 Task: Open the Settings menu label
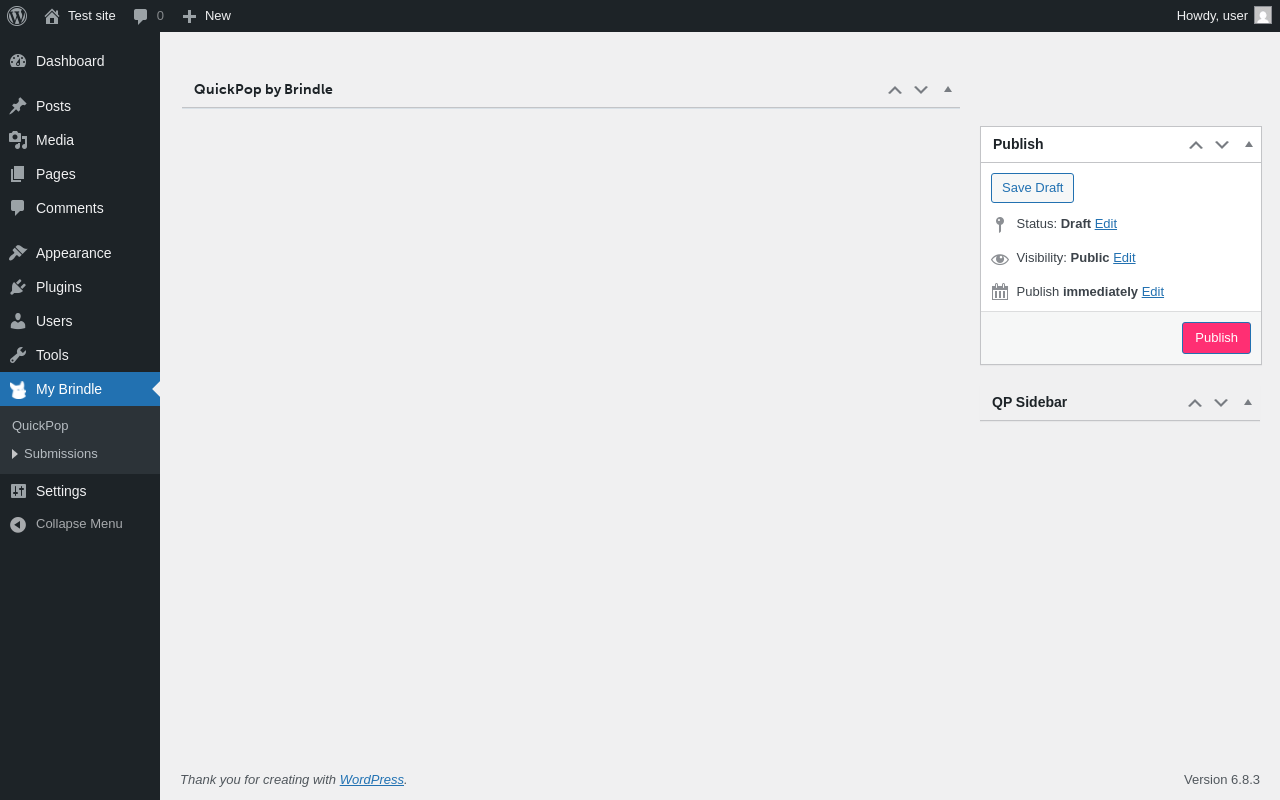(61, 491)
